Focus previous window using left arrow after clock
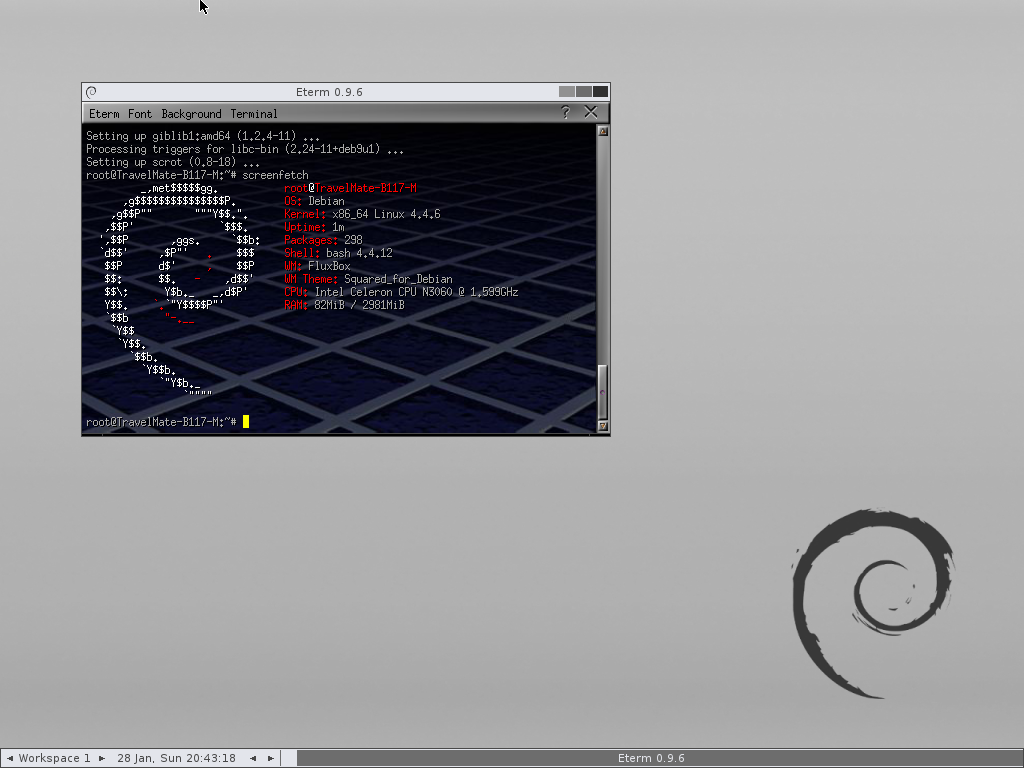This screenshot has width=1024, height=768. 253,758
